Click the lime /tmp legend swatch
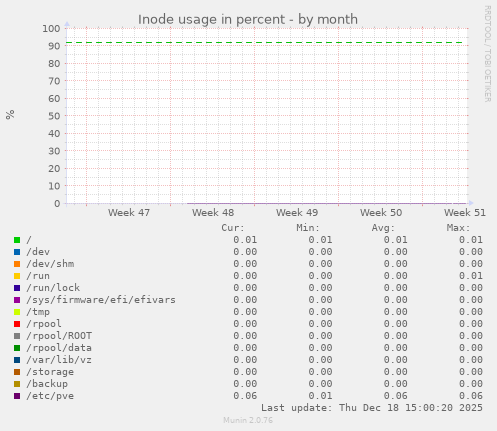Image resolution: width=497 pixels, height=431 pixels. (17, 312)
